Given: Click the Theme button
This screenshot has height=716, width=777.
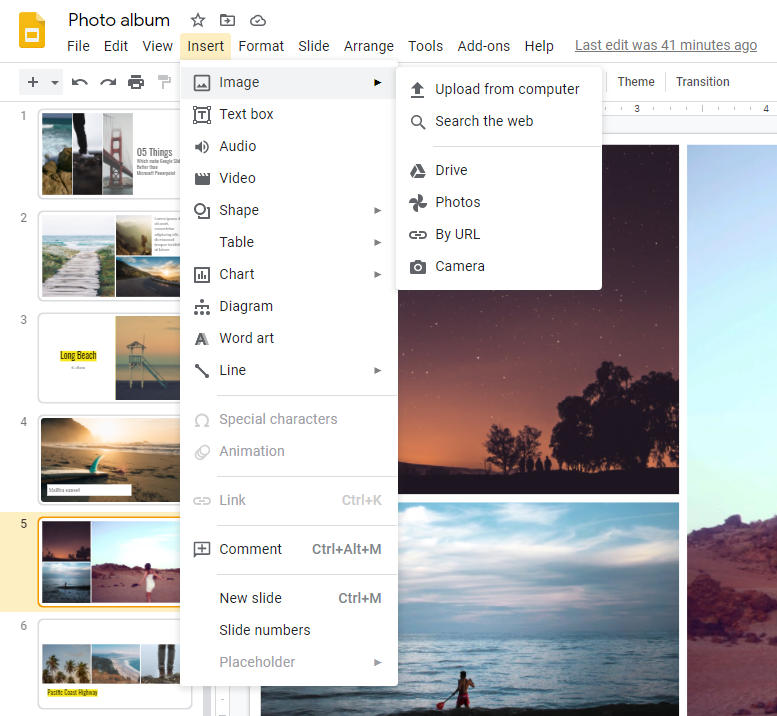Looking at the screenshot, I should pos(636,82).
